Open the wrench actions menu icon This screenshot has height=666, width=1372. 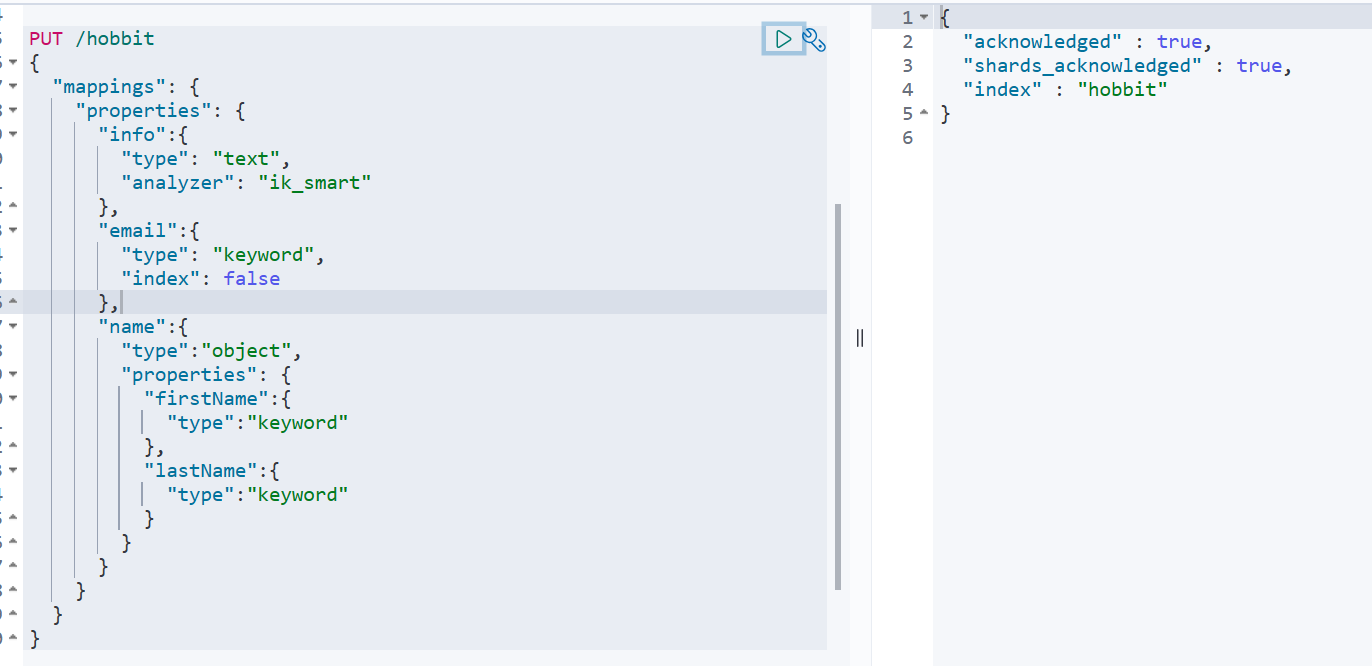coord(815,40)
